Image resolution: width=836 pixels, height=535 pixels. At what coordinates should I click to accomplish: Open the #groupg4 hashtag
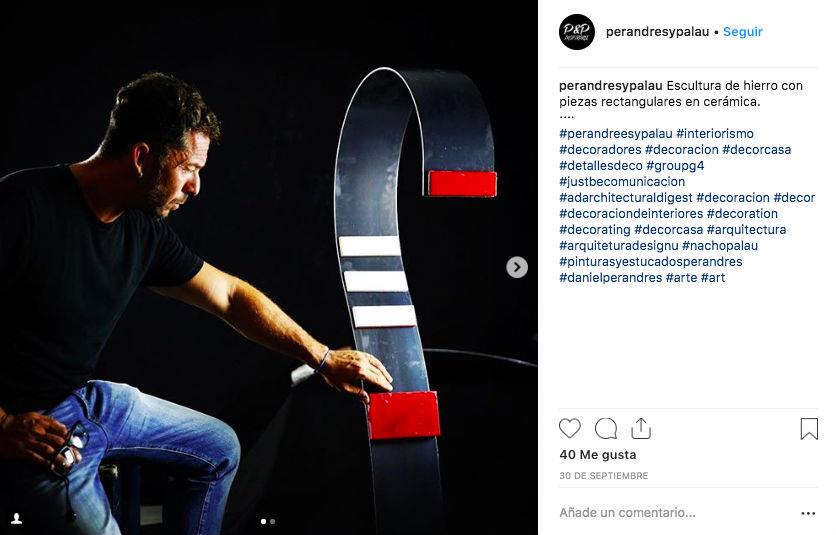point(675,165)
